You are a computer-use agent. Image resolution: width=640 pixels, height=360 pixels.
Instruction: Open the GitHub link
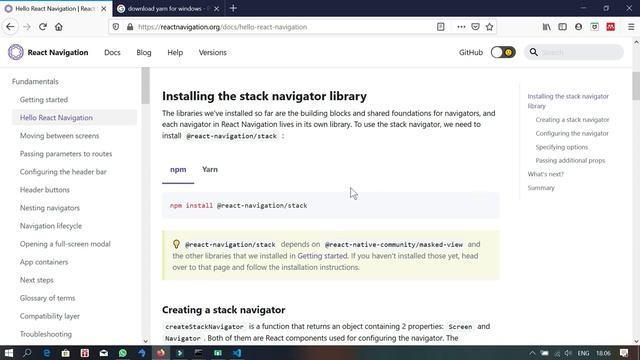pos(471,53)
